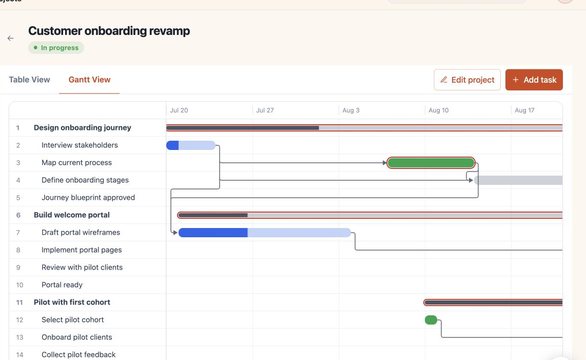Select the Build welcome portal group

pyautogui.click(x=71, y=215)
